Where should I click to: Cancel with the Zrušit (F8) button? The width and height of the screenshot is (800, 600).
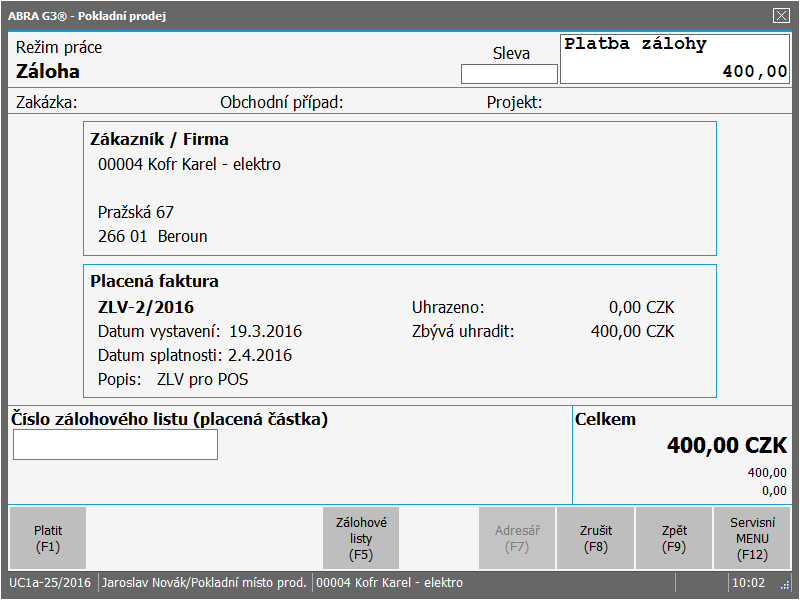[595, 538]
